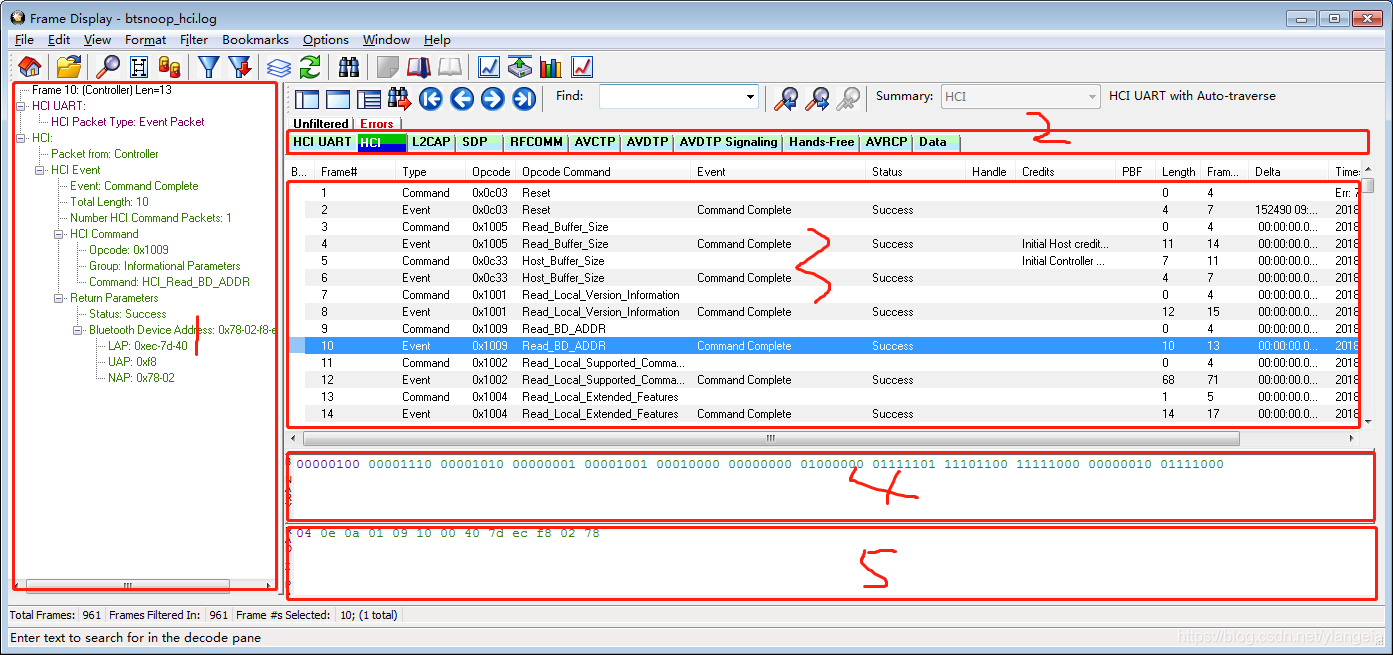Toggle the stacked pane layout
Screen dimensions: 1393x655
coord(367,98)
